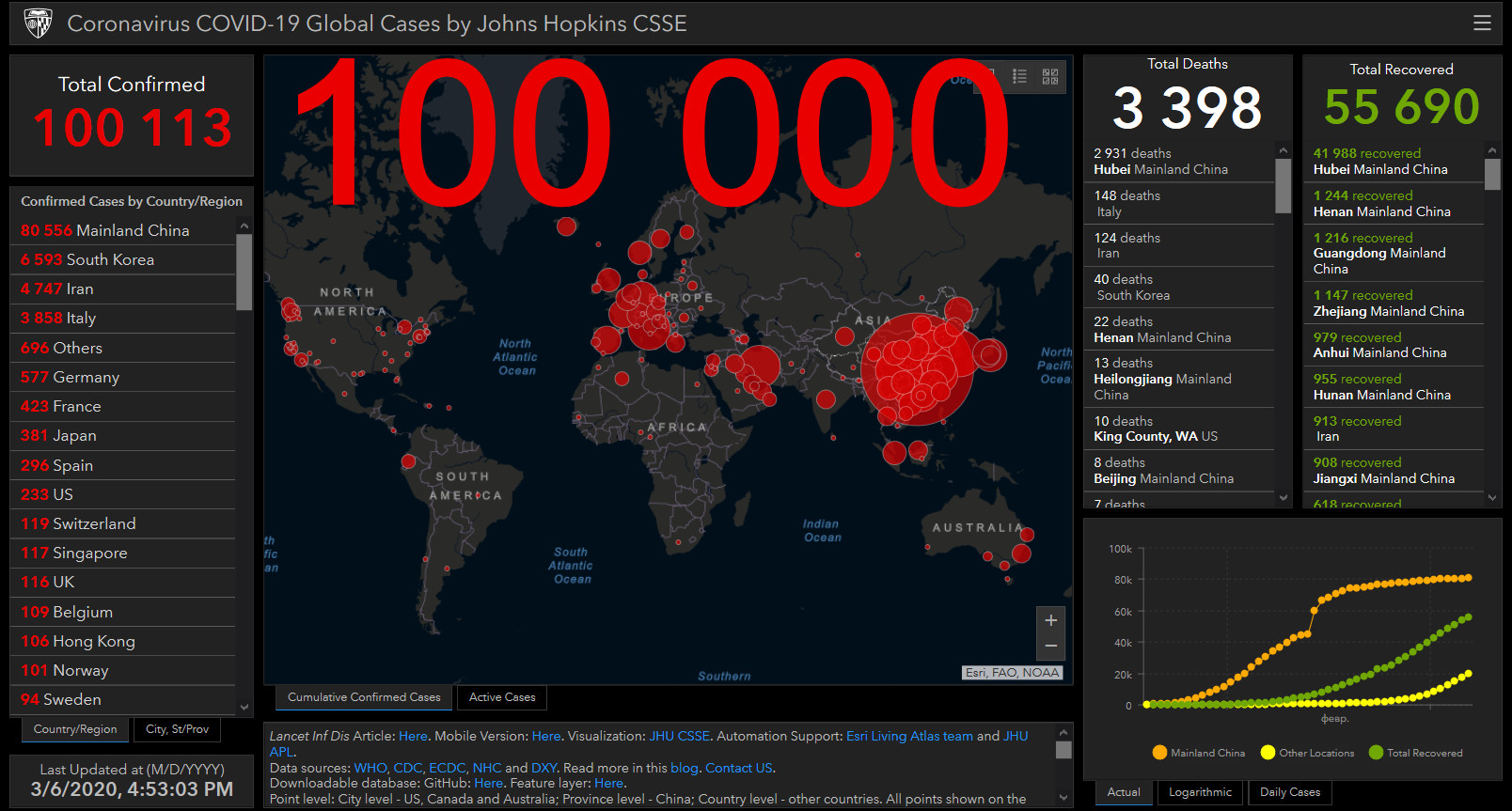The width and height of the screenshot is (1512, 811).
Task: Click up arrow of info text scrollbar
Action: pyautogui.click(x=1063, y=732)
